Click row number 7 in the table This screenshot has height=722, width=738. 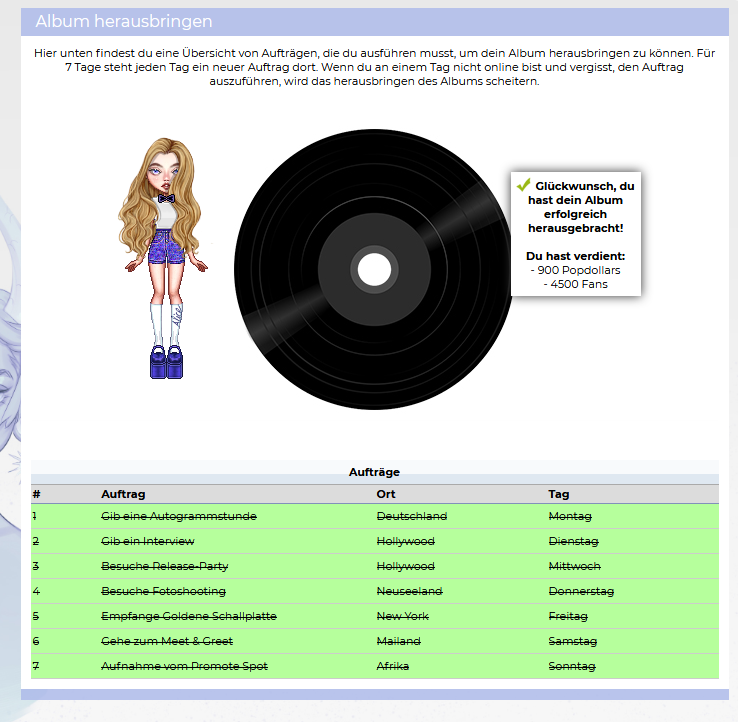click(36, 666)
